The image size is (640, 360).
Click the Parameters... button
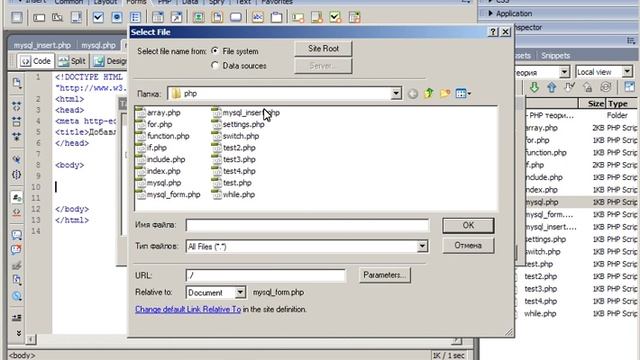(x=384, y=275)
